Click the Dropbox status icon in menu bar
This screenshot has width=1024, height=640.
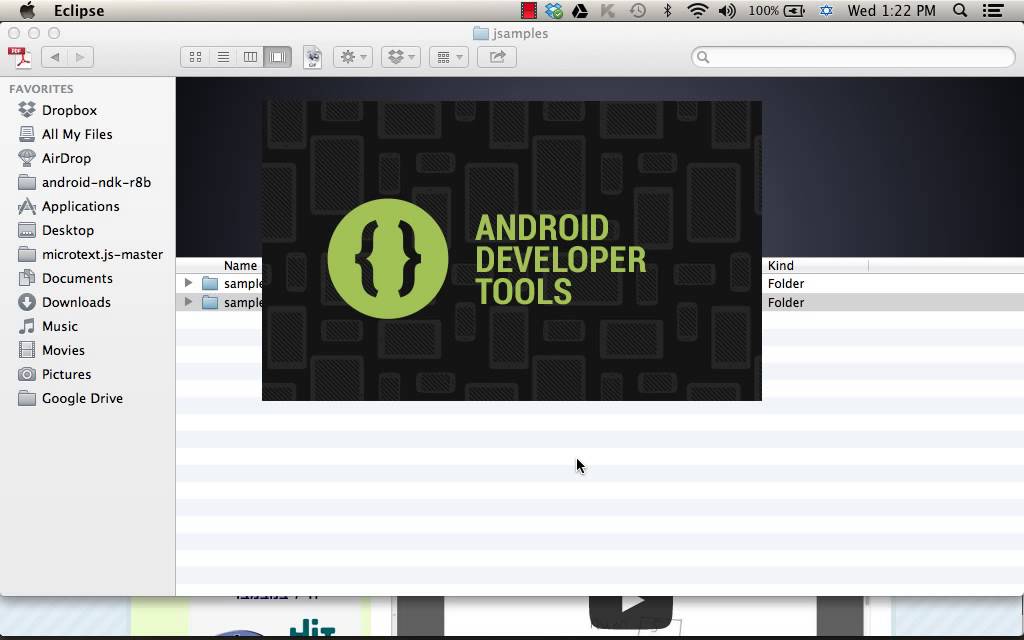(554, 10)
